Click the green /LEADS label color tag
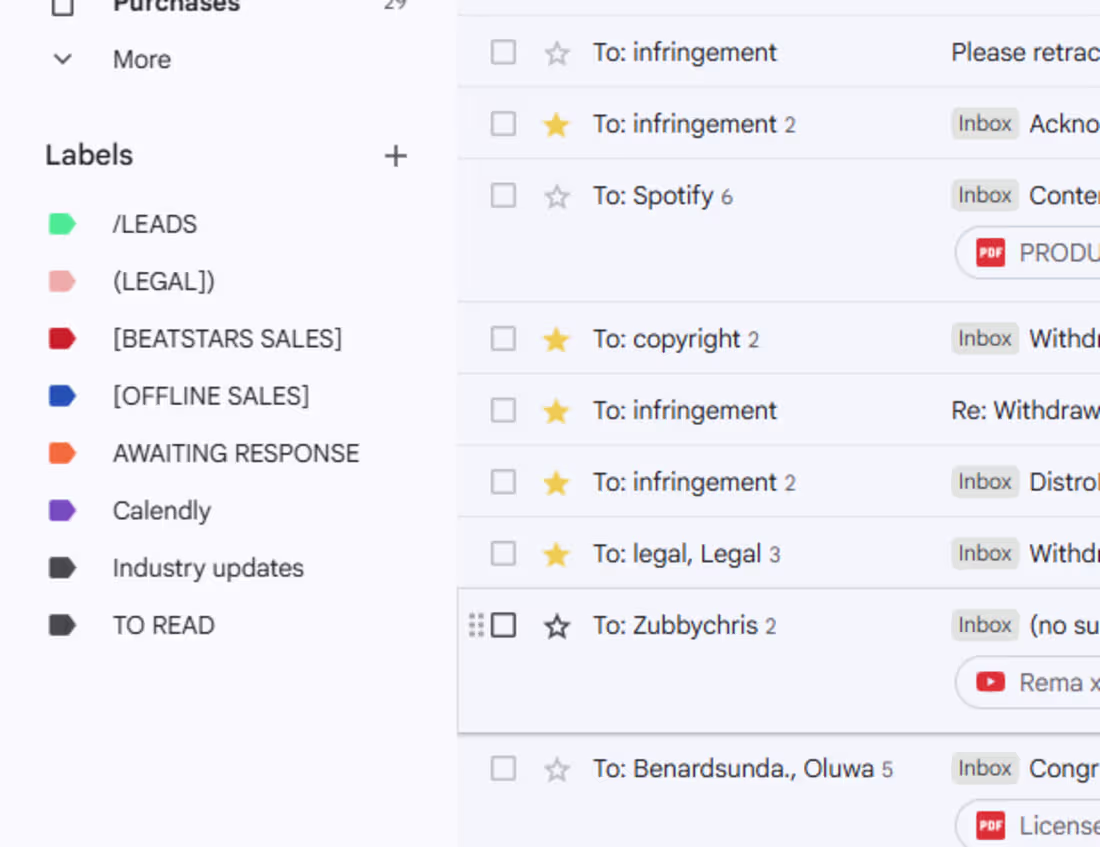This screenshot has height=847, width=1100. 62,225
